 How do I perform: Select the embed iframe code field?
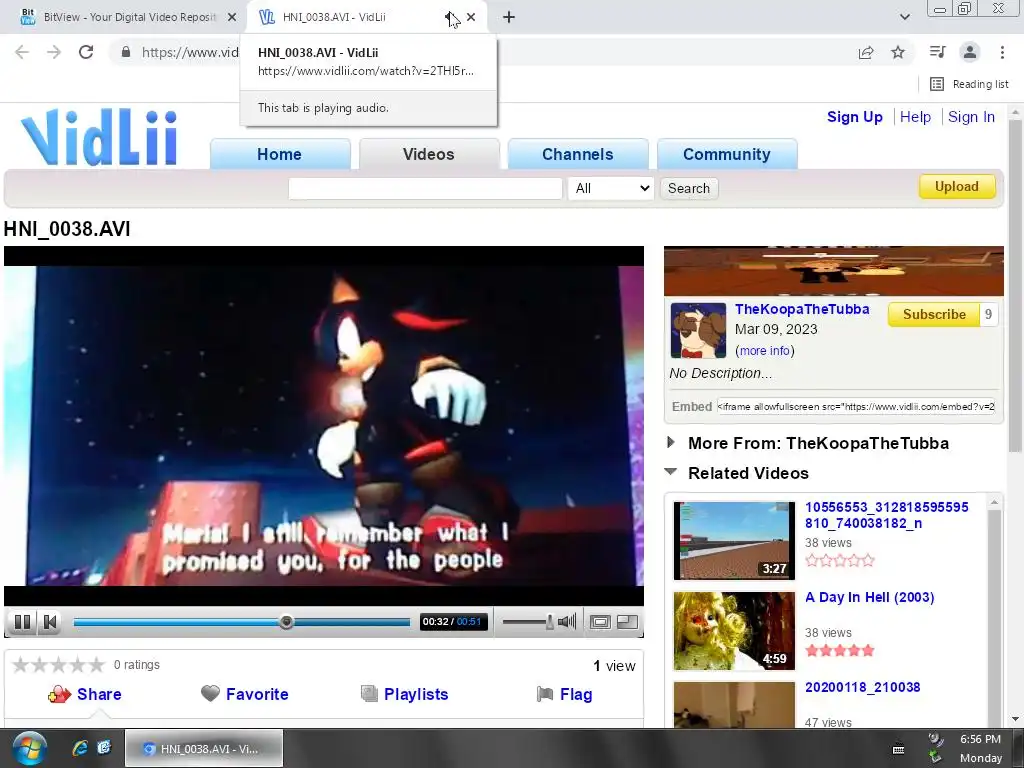click(x=856, y=406)
